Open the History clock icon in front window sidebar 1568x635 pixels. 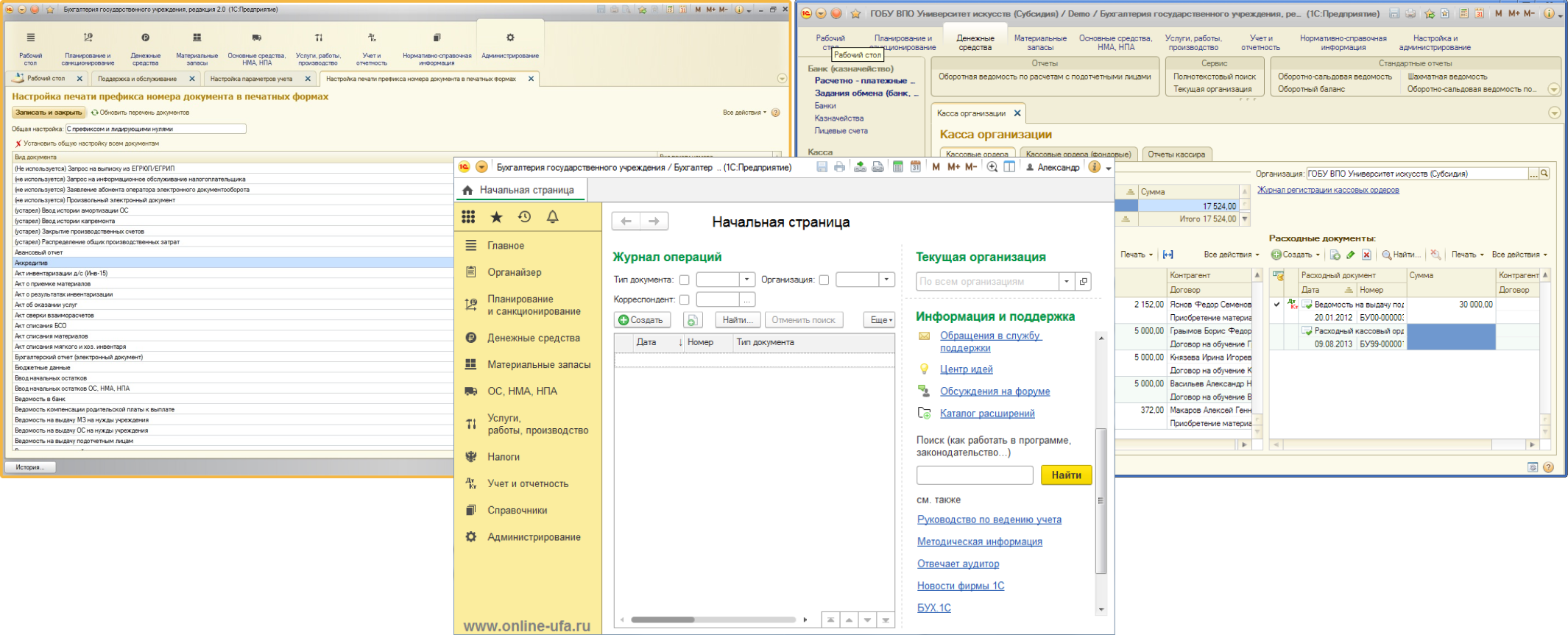tap(524, 216)
